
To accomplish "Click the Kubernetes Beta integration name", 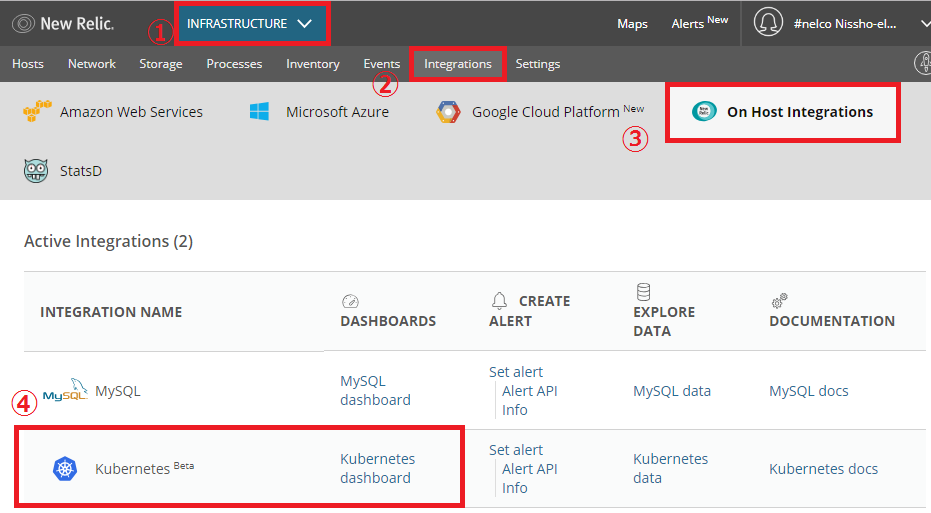I will tap(144, 468).
